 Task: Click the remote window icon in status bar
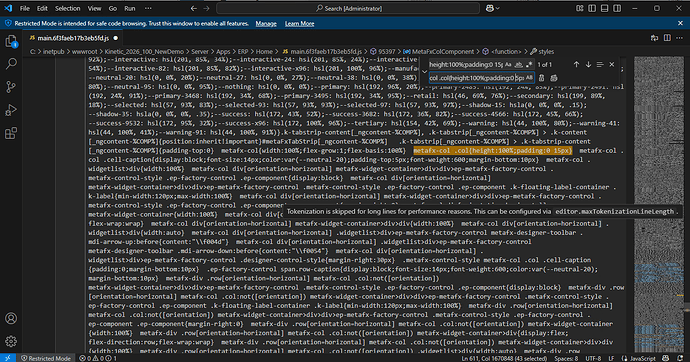[x=7, y=358]
